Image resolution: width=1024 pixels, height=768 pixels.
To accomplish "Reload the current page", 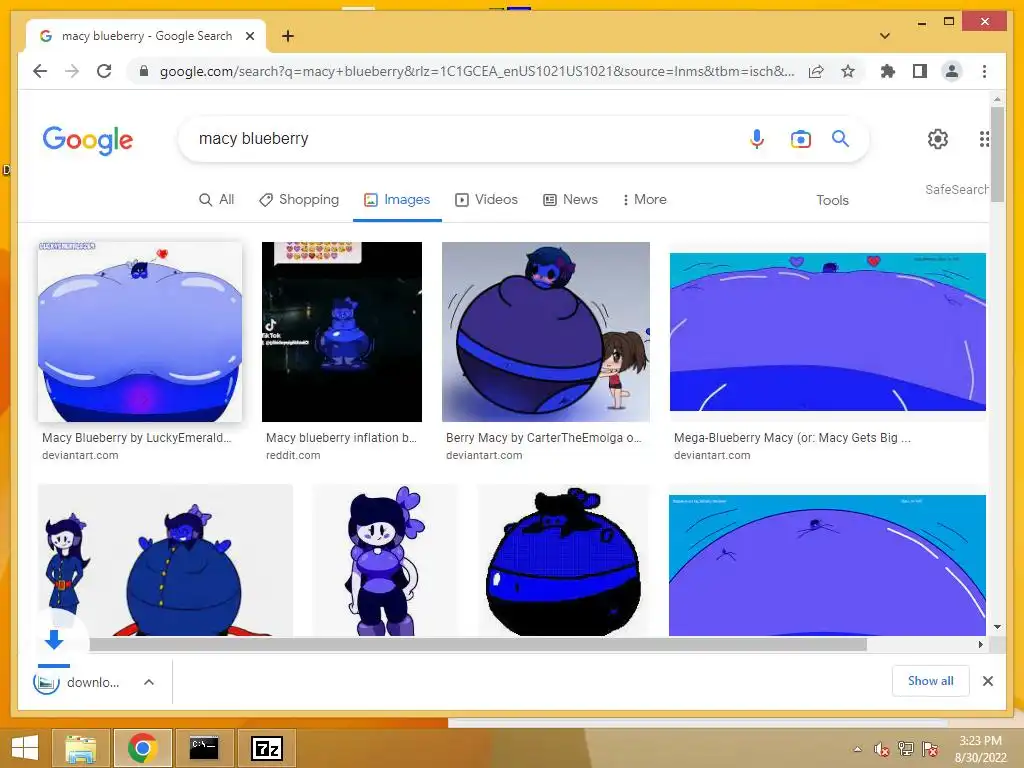I will point(104,71).
